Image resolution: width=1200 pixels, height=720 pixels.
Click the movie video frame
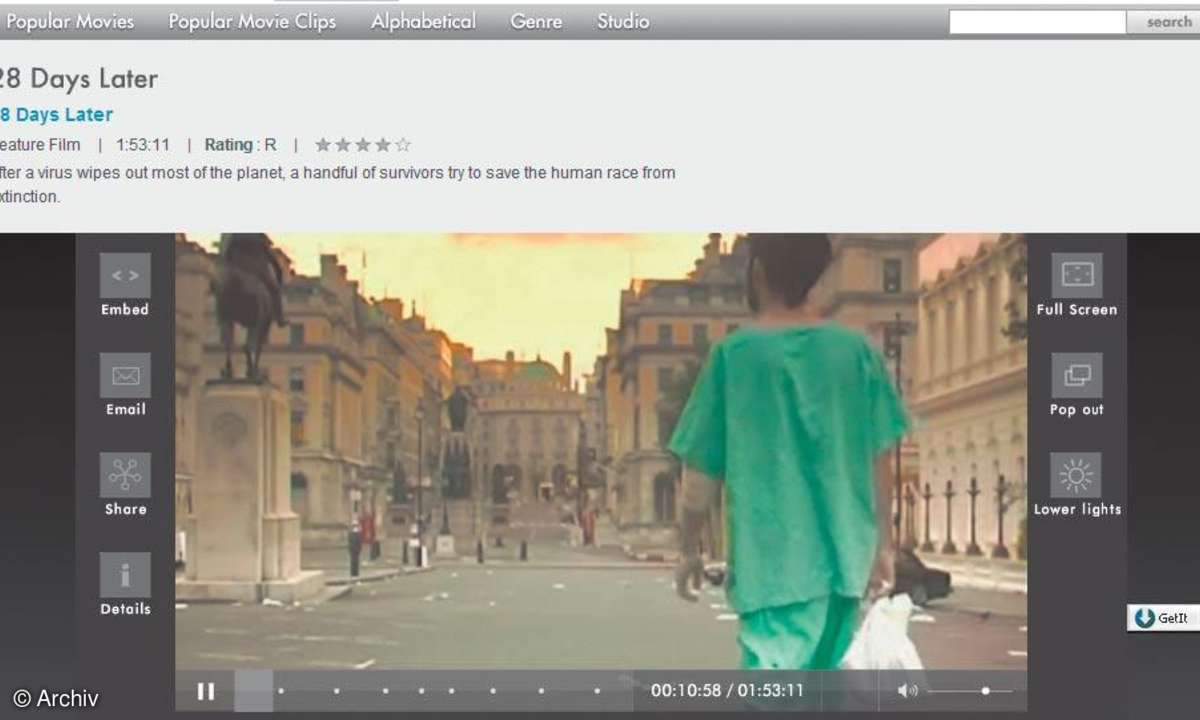click(601, 451)
